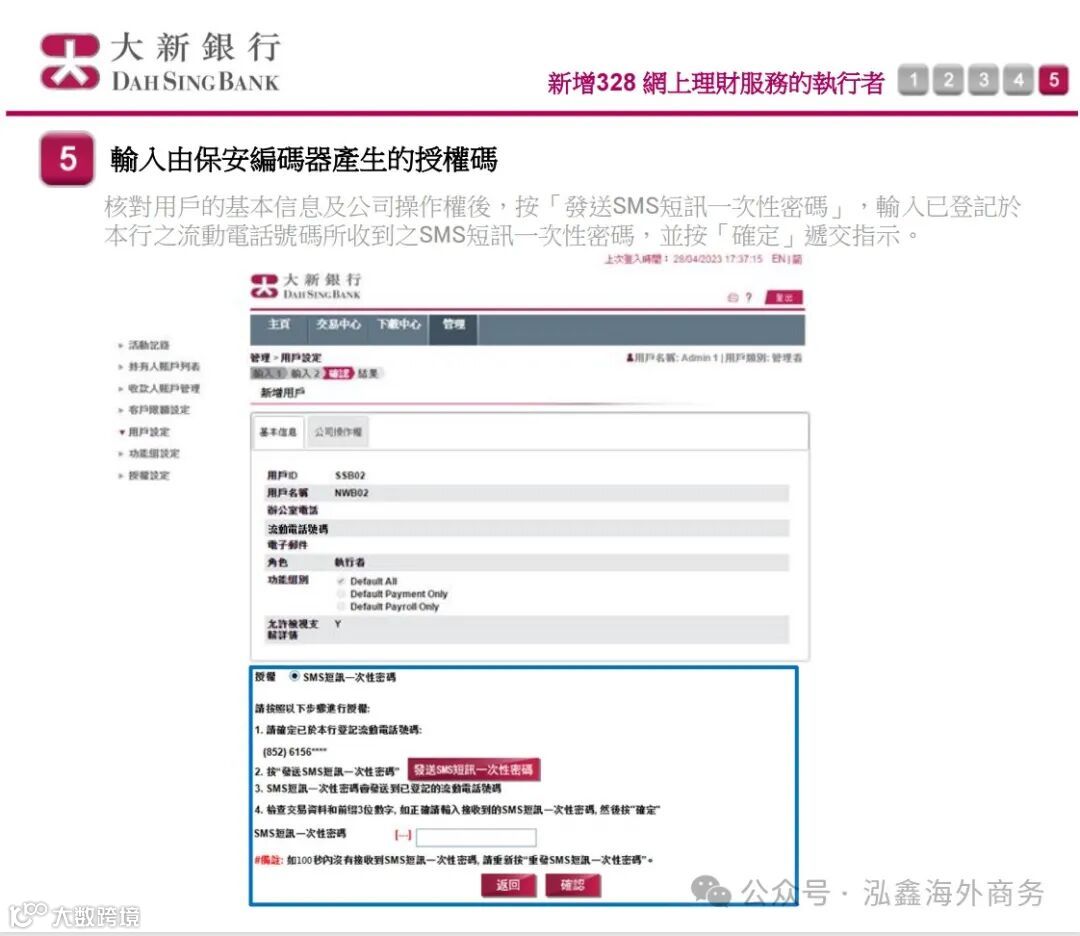1080x936 pixels.
Task: Open the 下載中心 navigation tab
Action: click(x=399, y=324)
